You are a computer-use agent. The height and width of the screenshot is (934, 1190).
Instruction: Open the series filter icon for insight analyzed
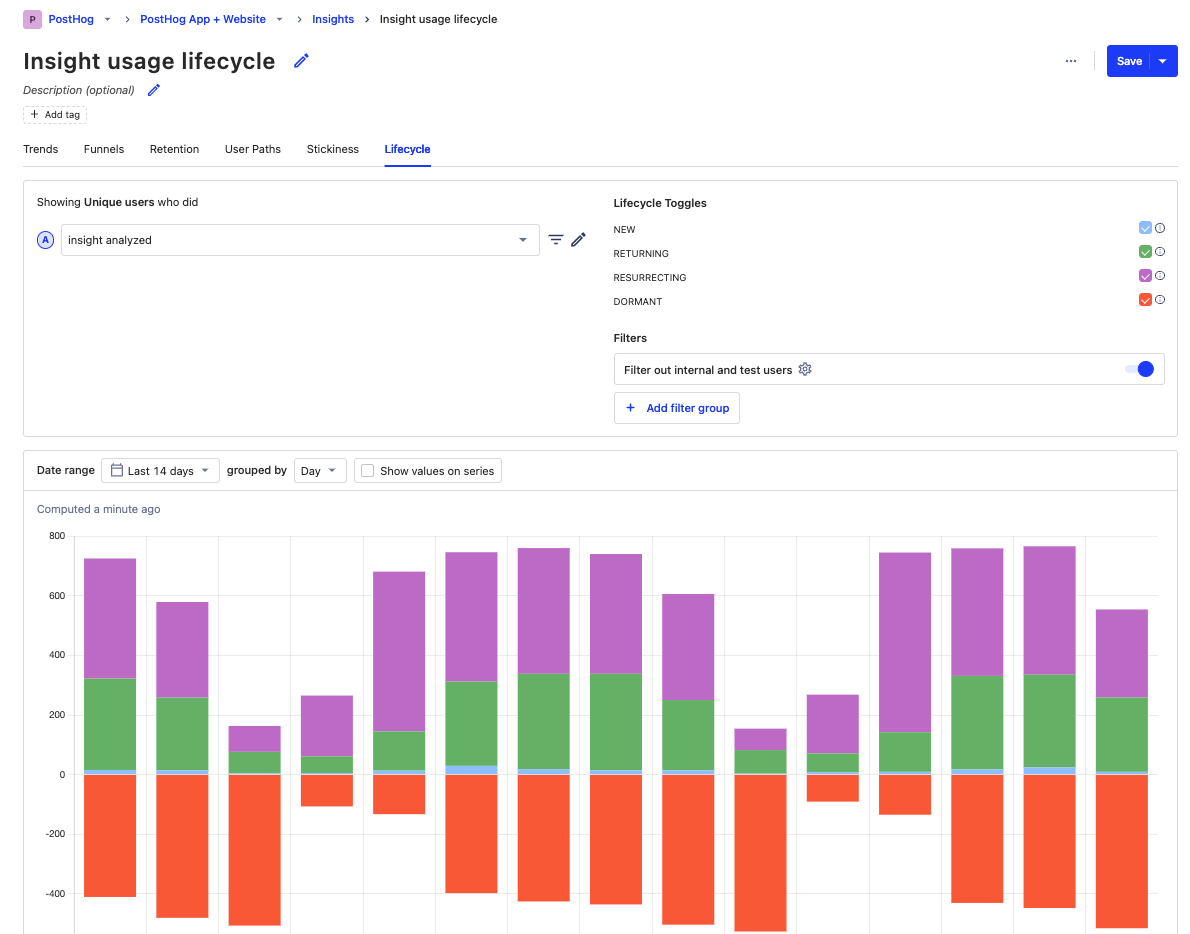(x=556, y=240)
